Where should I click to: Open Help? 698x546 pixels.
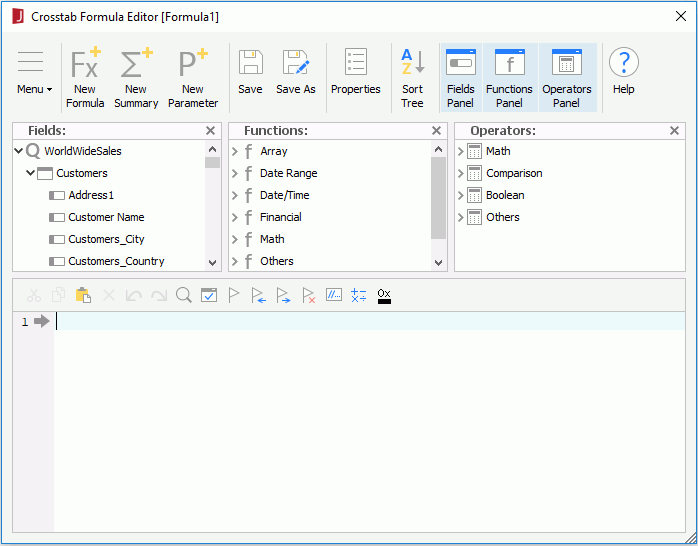click(x=623, y=71)
